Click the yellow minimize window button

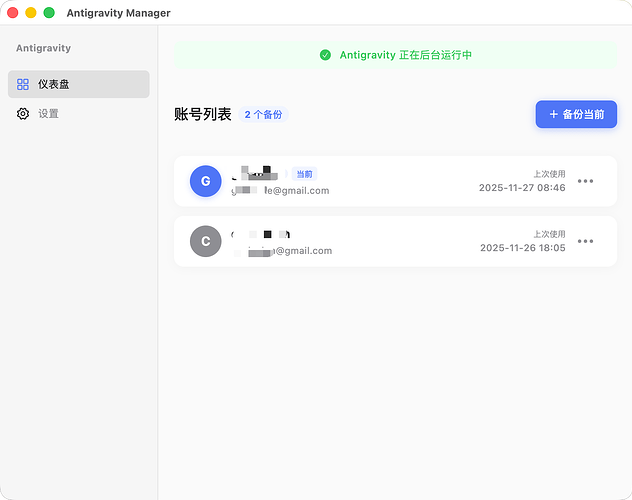[x=31, y=13]
